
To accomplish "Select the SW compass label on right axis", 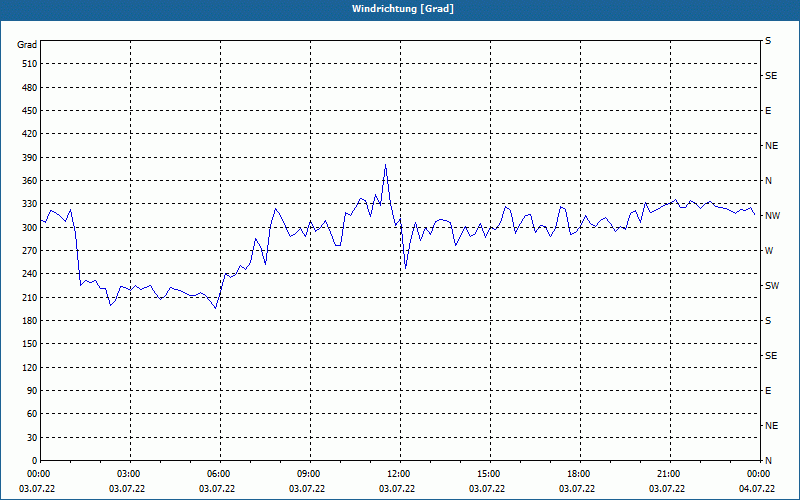I will (x=772, y=286).
